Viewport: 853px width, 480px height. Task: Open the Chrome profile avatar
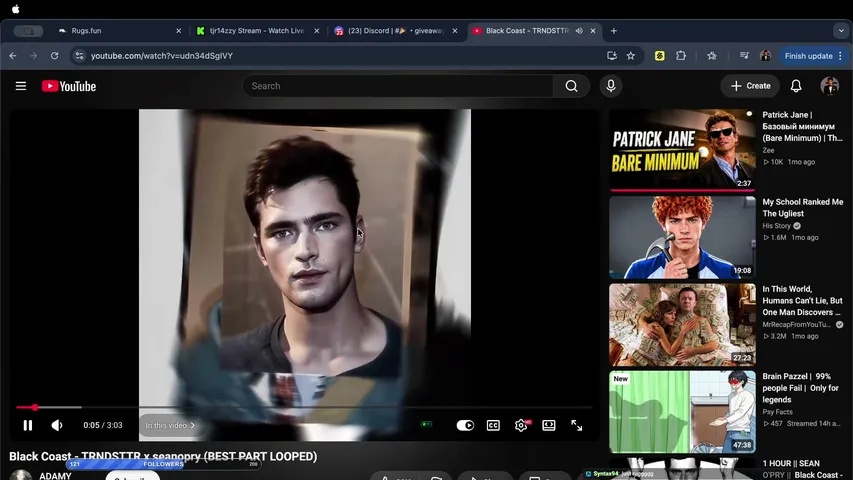[765, 56]
